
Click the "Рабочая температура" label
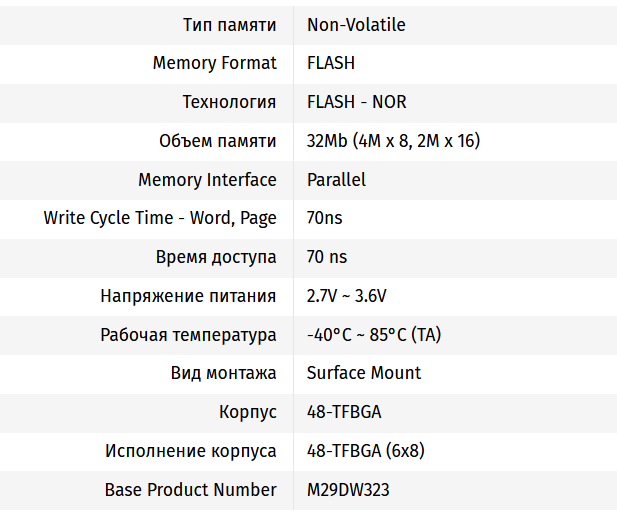pyautogui.click(x=188, y=335)
